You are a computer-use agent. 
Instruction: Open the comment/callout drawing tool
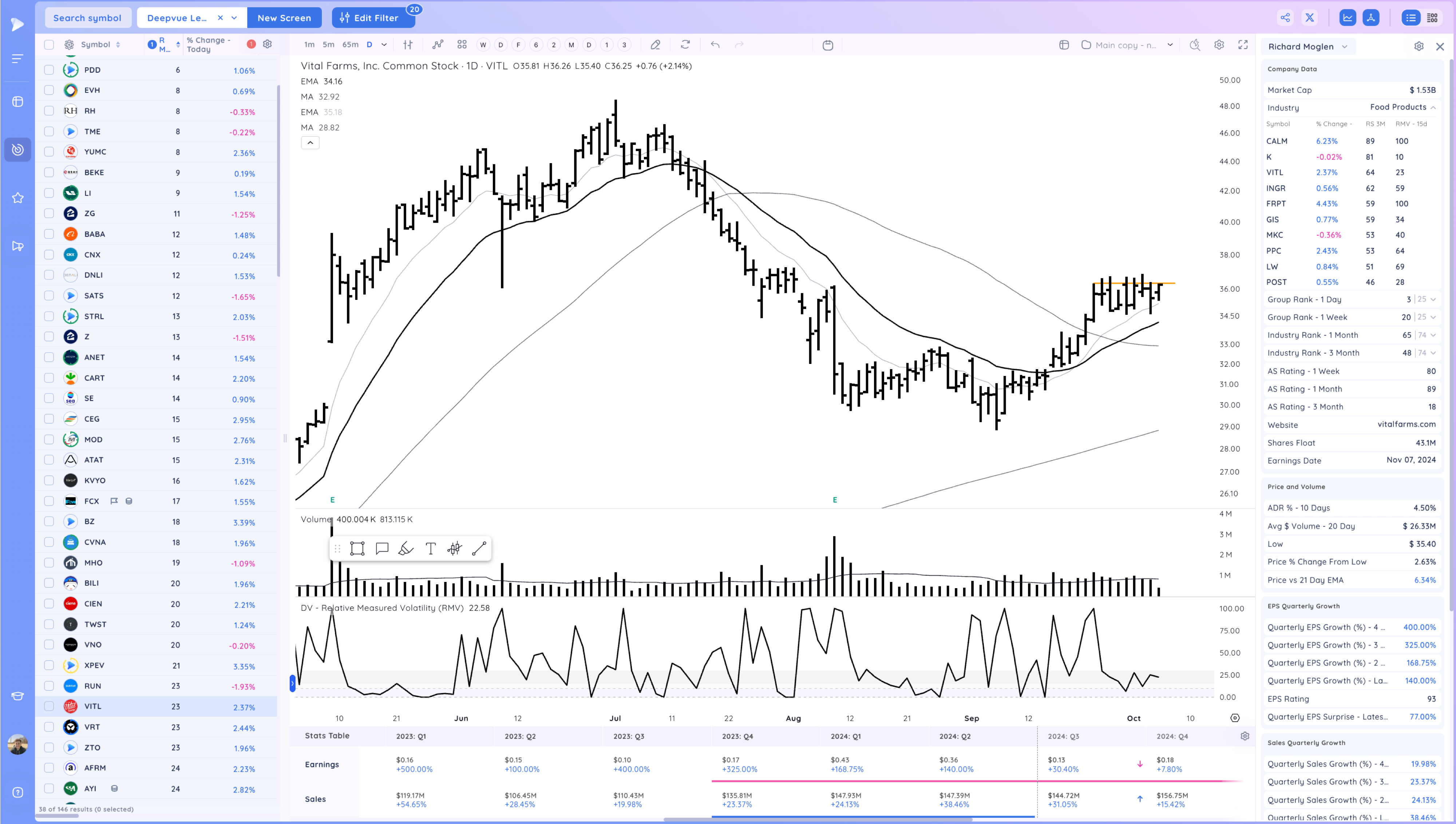(381, 548)
